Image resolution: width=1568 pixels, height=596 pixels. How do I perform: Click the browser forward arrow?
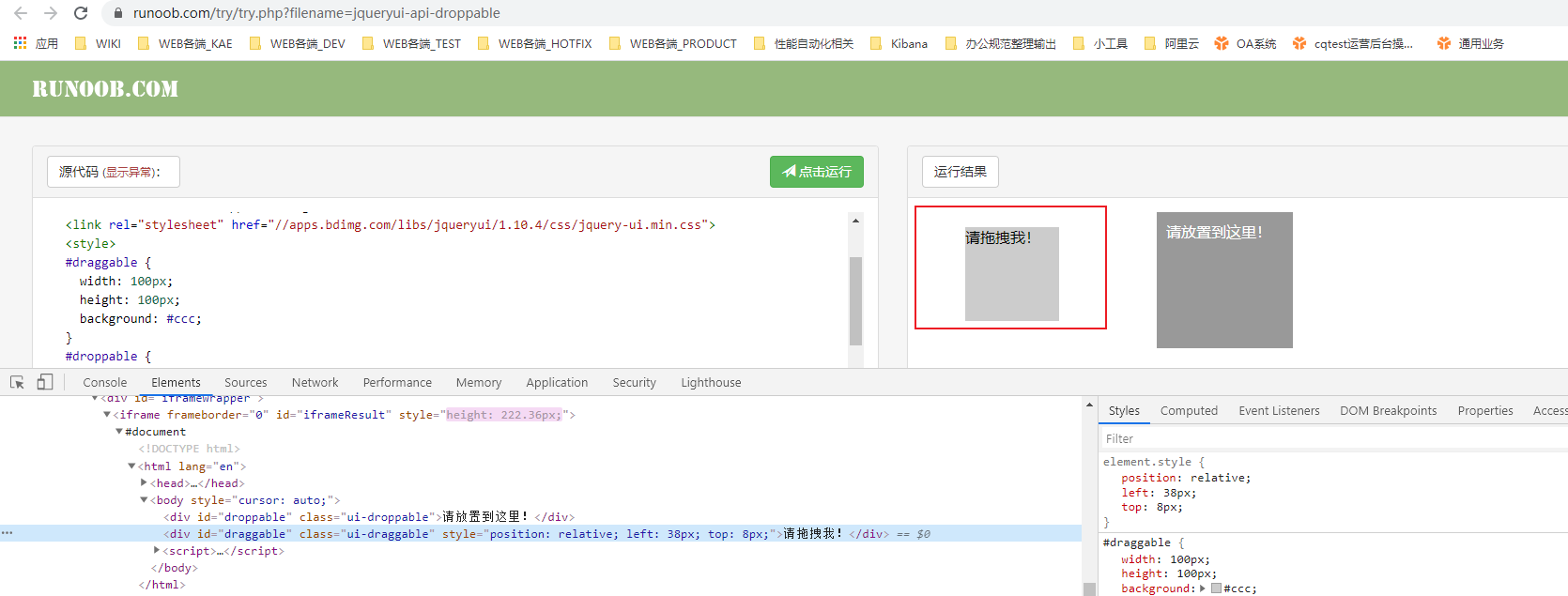(51, 13)
